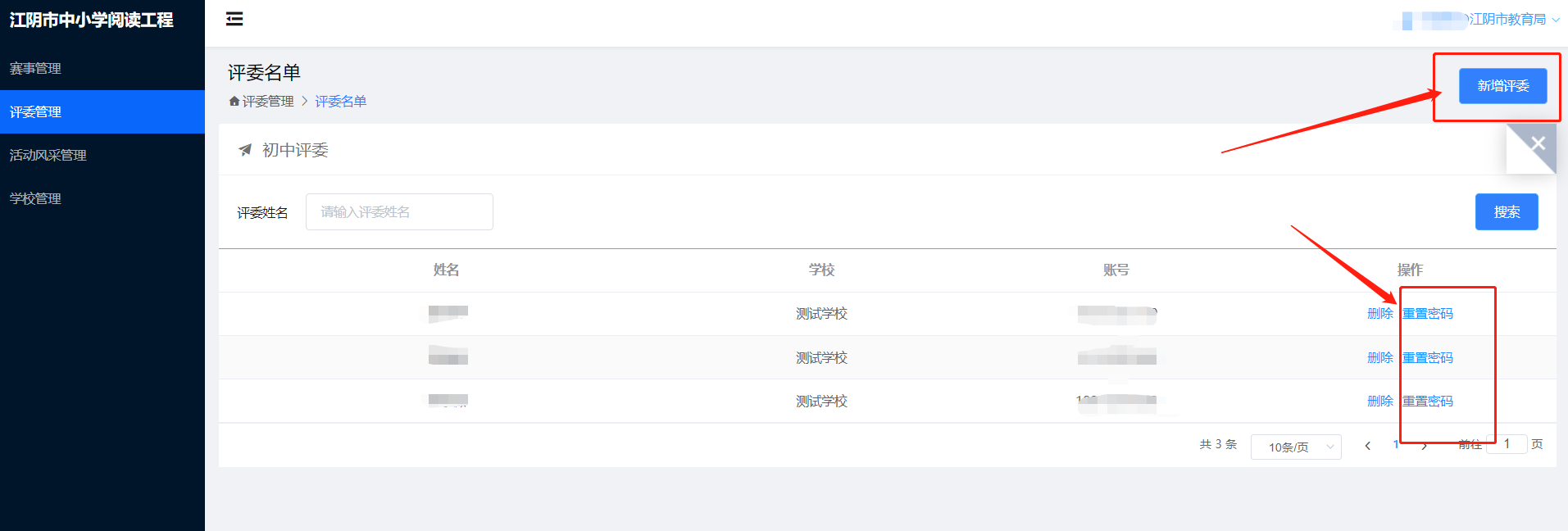The image size is (1568, 531).
Task: Click the 评委名单 breadcrumb link
Action: (x=340, y=102)
